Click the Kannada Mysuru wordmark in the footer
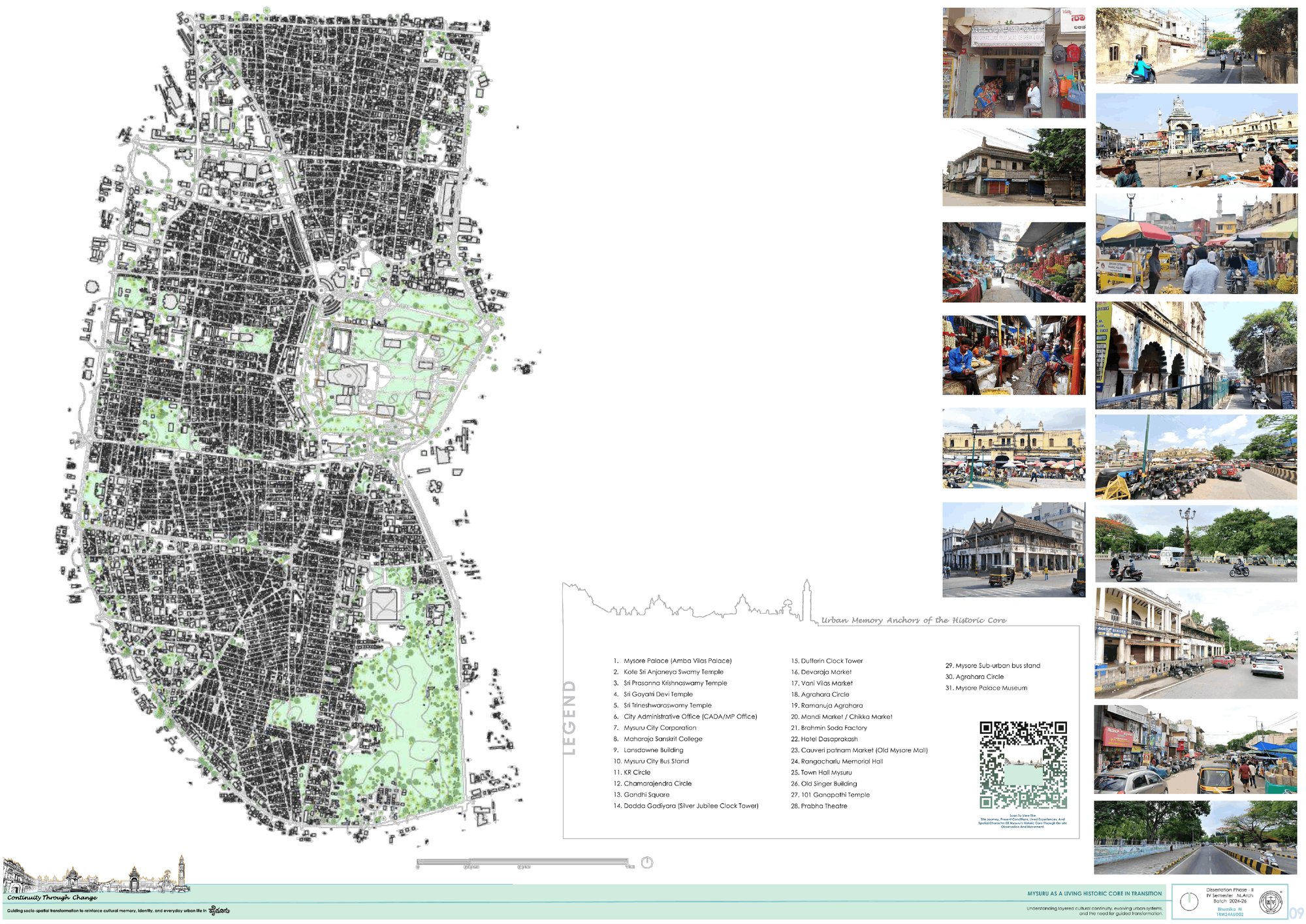The width and height of the screenshot is (1306, 924). pos(219,910)
